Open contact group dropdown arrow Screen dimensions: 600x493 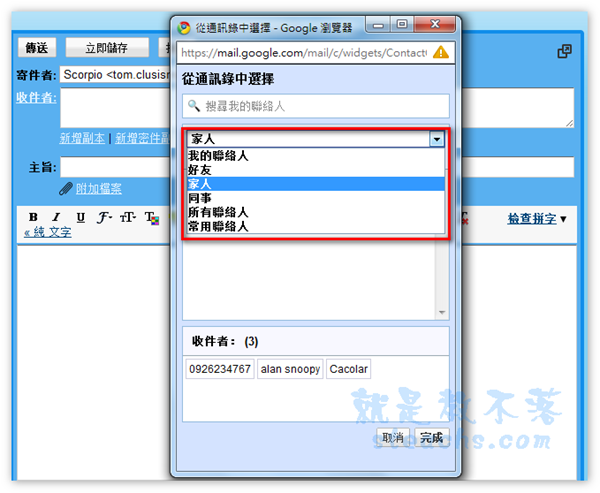437,139
